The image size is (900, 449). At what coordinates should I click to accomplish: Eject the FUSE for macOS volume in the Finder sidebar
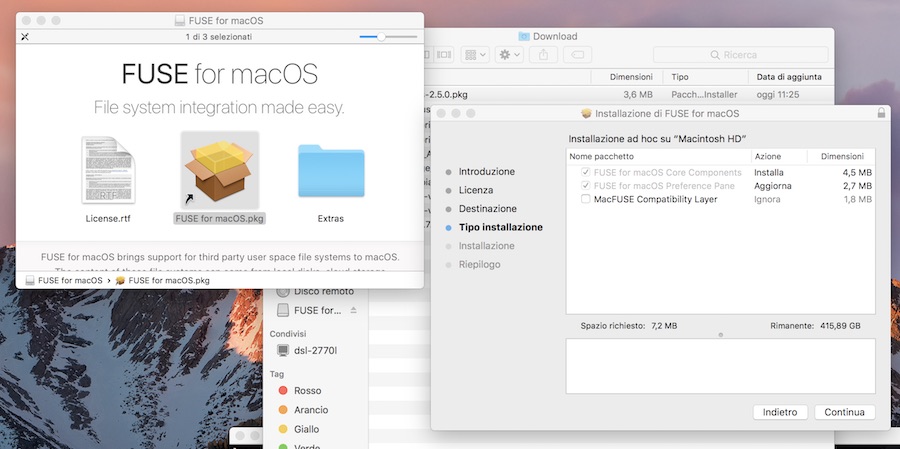[x=354, y=310]
